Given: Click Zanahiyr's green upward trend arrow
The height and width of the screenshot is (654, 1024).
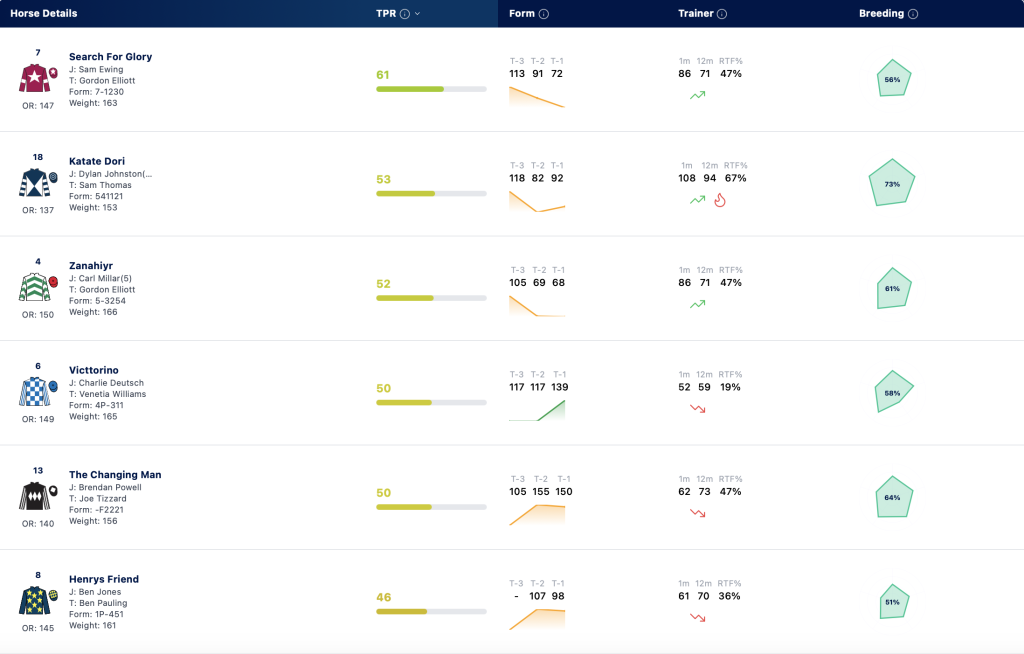Looking at the screenshot, I should coord(697,304).
